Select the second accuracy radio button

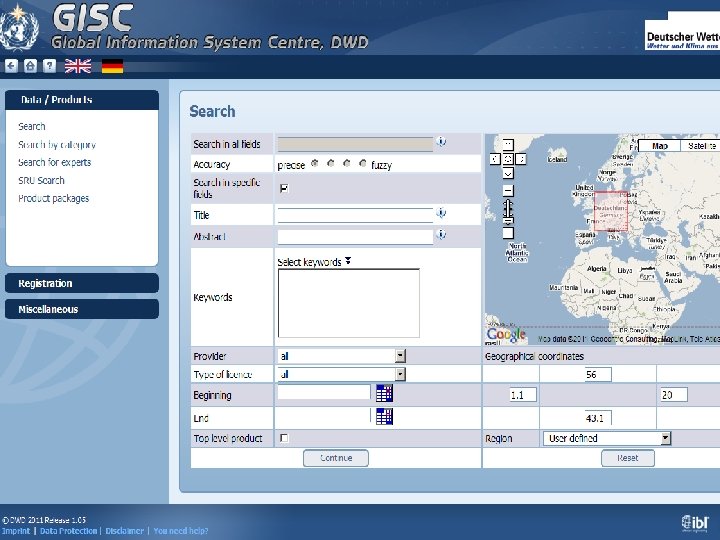331,163
